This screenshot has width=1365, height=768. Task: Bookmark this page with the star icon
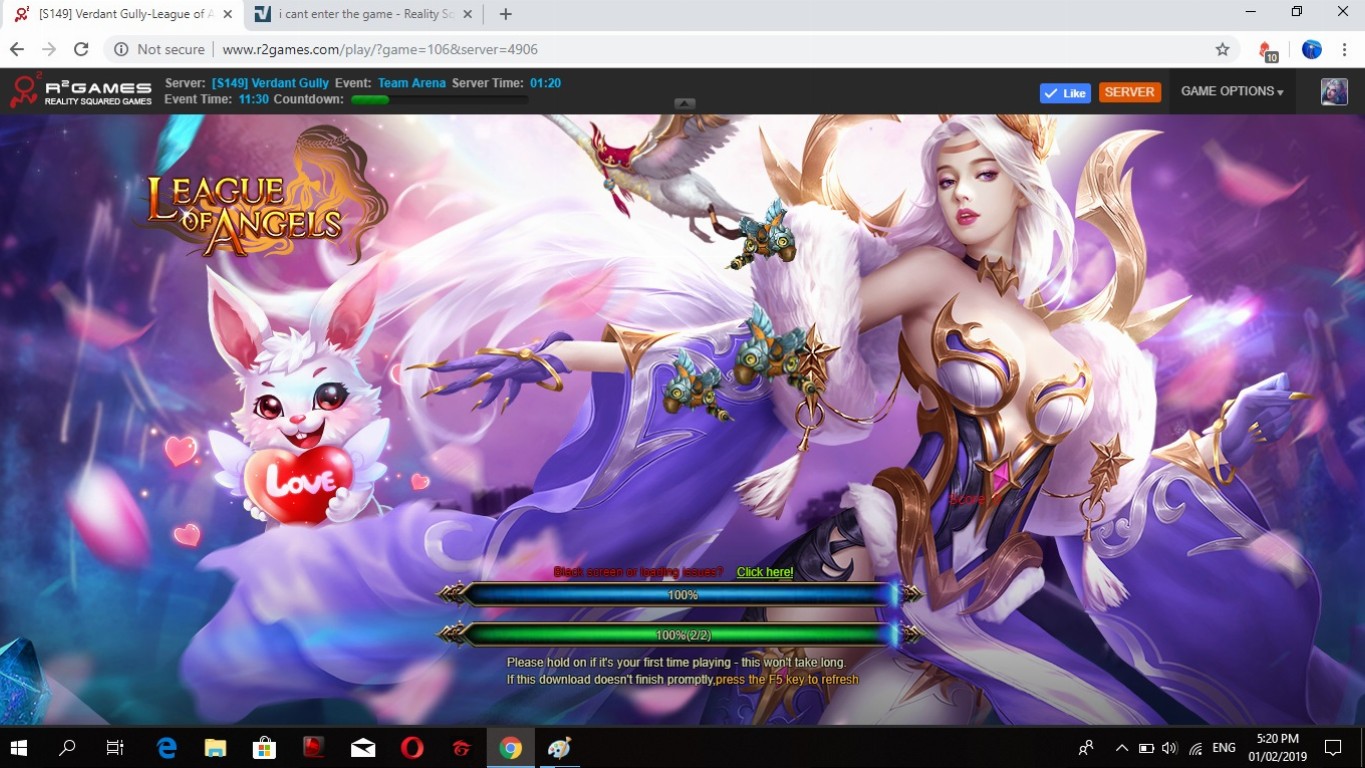[1222, 49]
